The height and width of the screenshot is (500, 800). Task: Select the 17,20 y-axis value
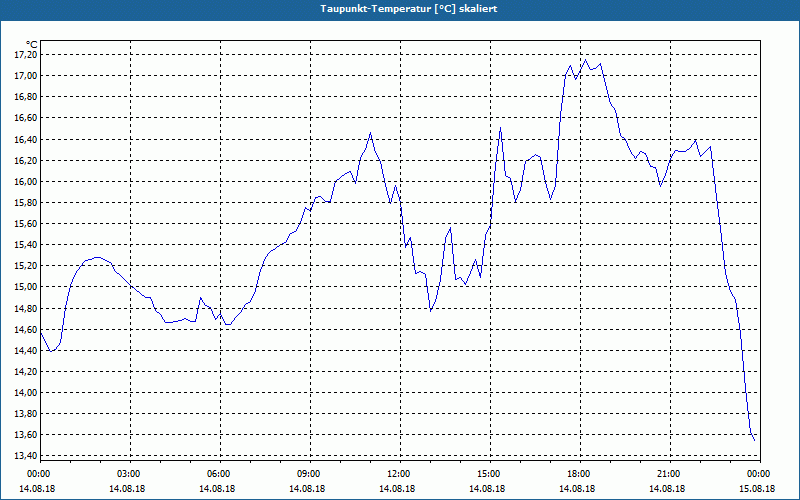pos(26,55)
